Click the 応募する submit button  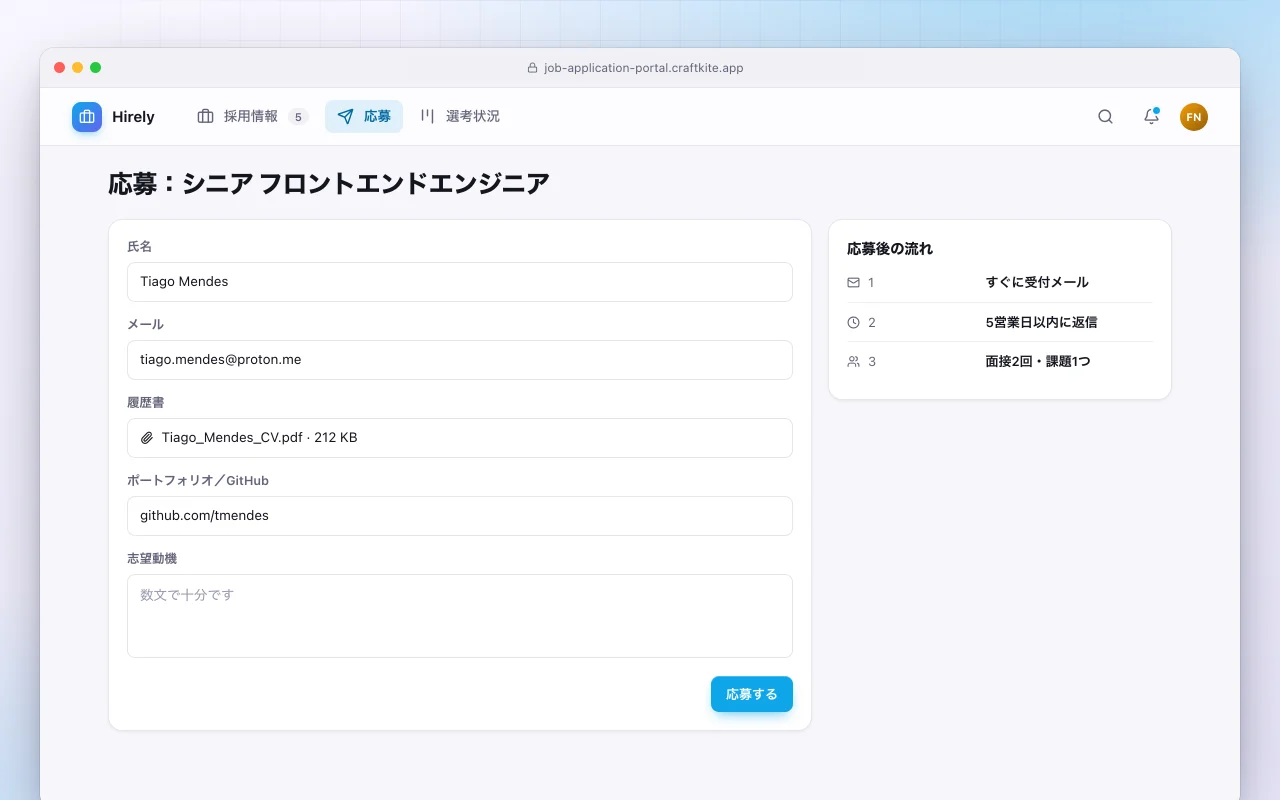coord(752,694)
